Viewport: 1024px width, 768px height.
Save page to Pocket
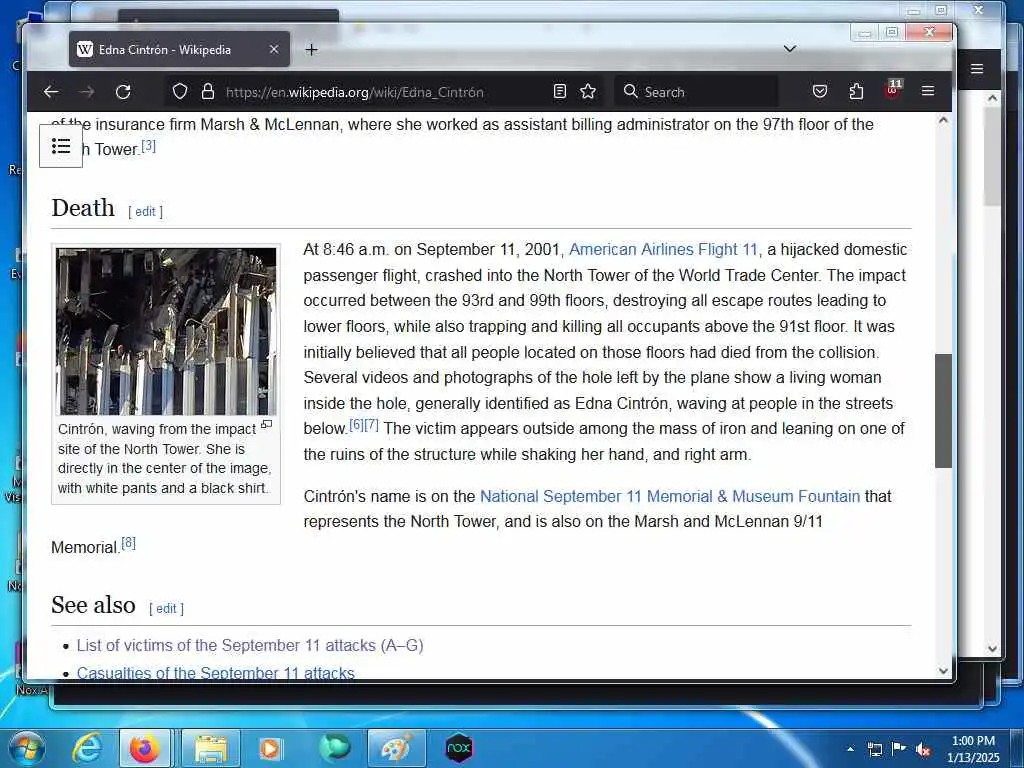click(820, 91)
